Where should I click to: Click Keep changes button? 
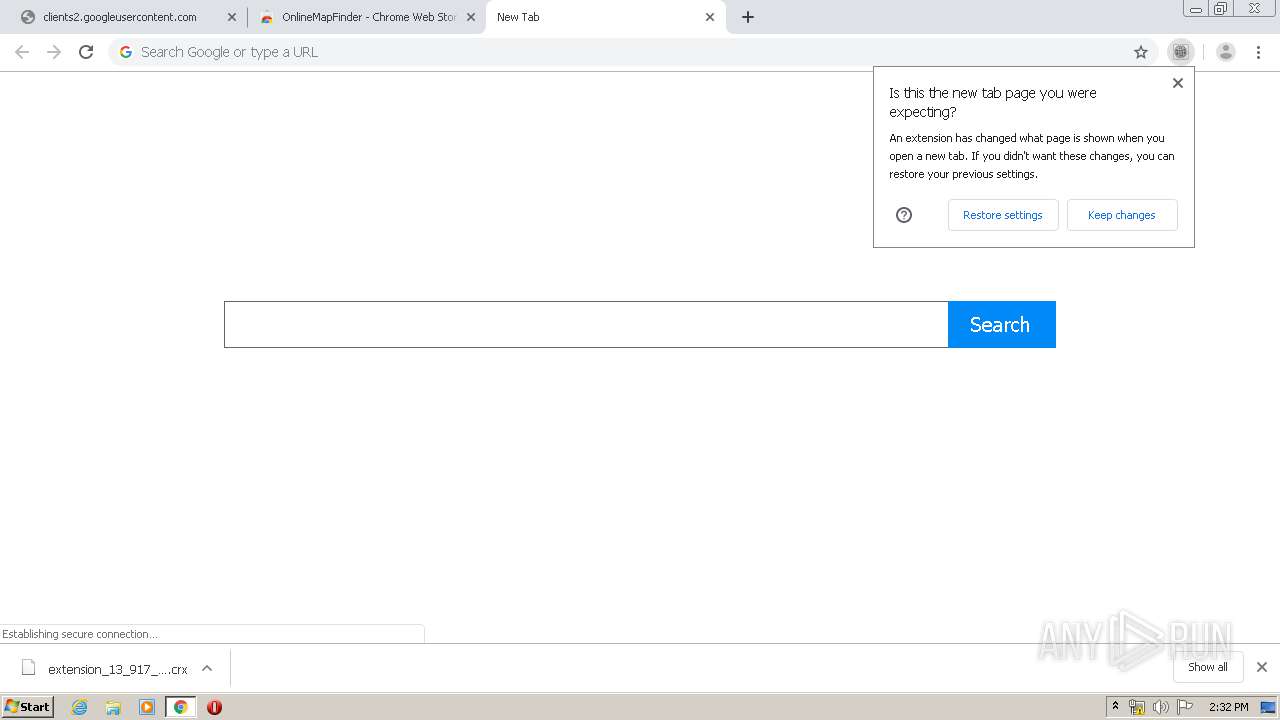pos(1122,215)
